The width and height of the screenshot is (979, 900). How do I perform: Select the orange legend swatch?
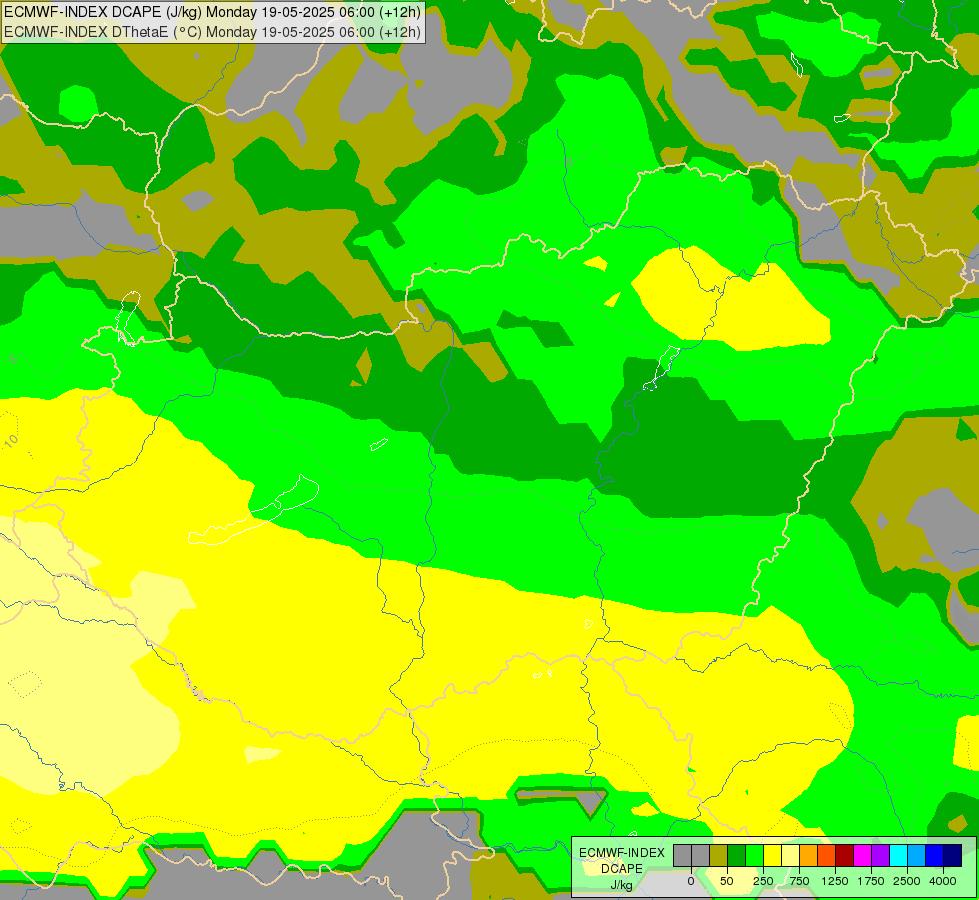coord(809,856)
